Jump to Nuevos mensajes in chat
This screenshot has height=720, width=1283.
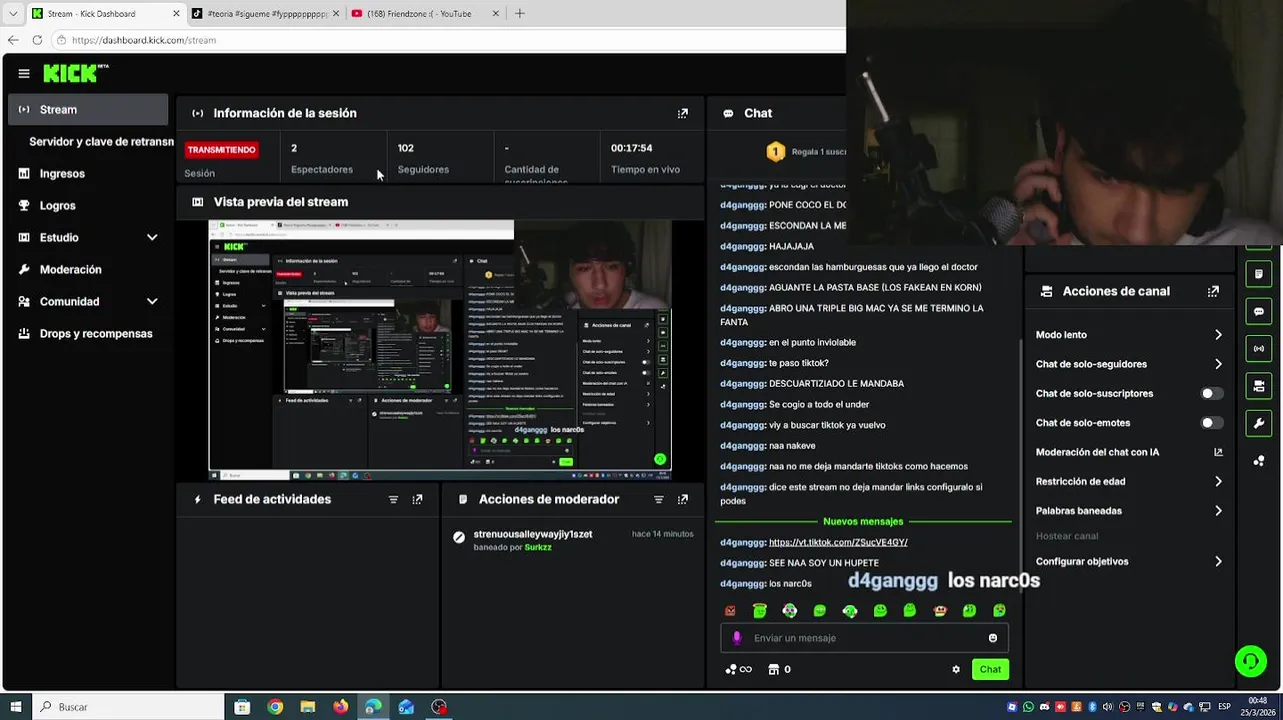pyautogui.click(x=863, y=522)
